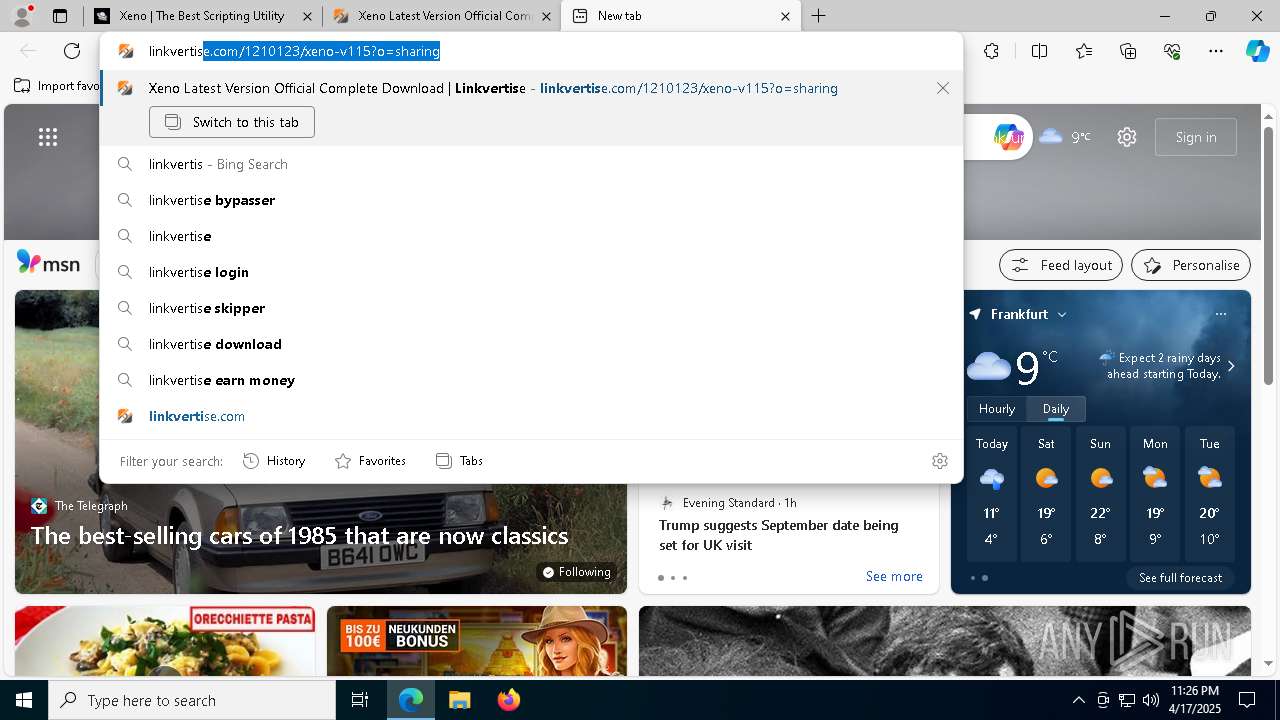Open address bar suggestion settings gear
The image size is (1280, 720).
tap(939, 461)
